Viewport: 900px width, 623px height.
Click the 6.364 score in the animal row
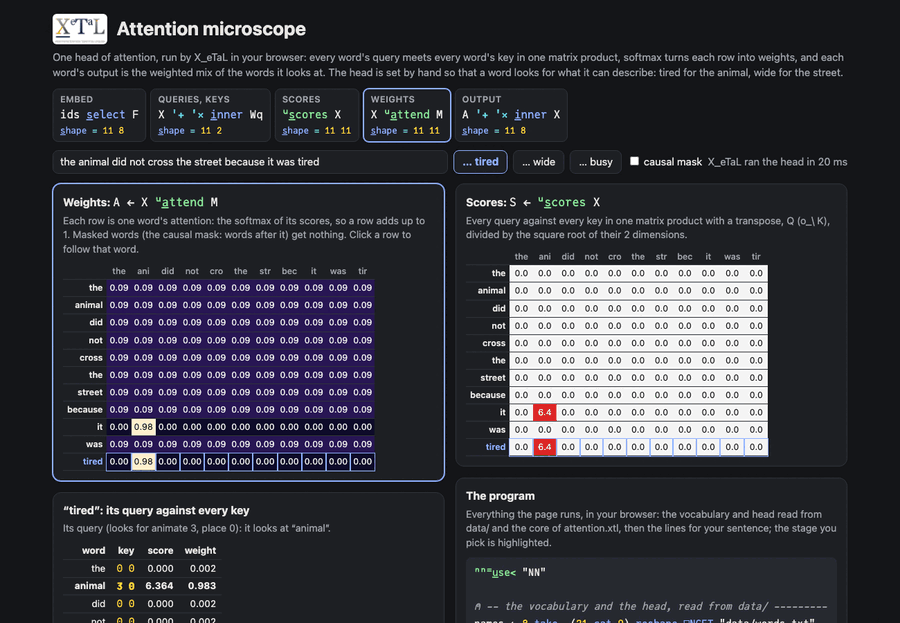[160, 586]
